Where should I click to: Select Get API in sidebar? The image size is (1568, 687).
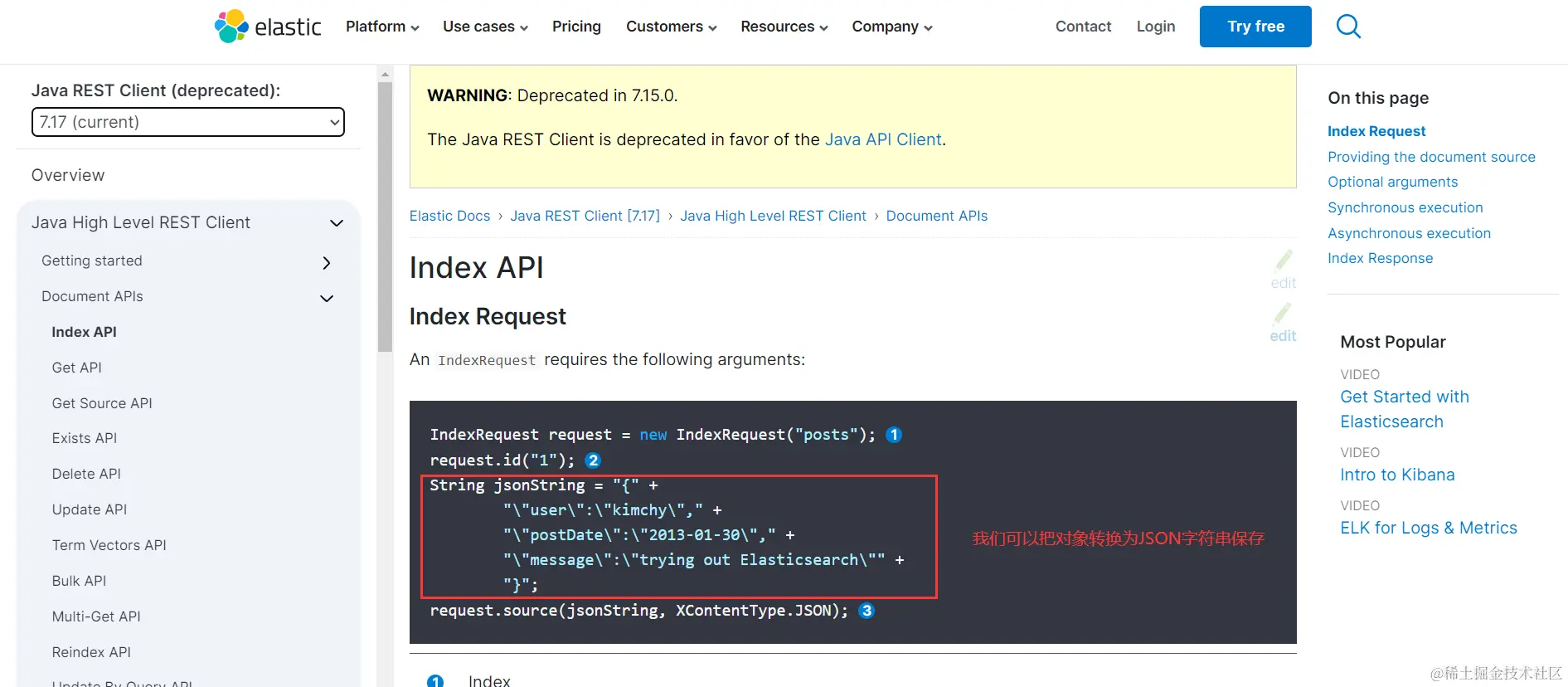point(76,368)
